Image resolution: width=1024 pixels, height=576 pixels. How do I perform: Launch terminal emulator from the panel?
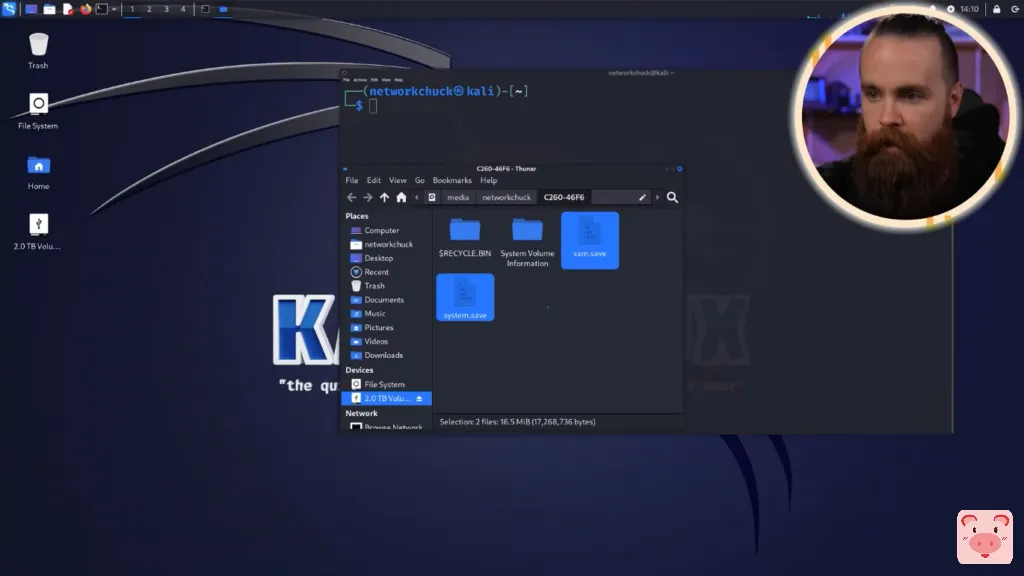(102, 9)
